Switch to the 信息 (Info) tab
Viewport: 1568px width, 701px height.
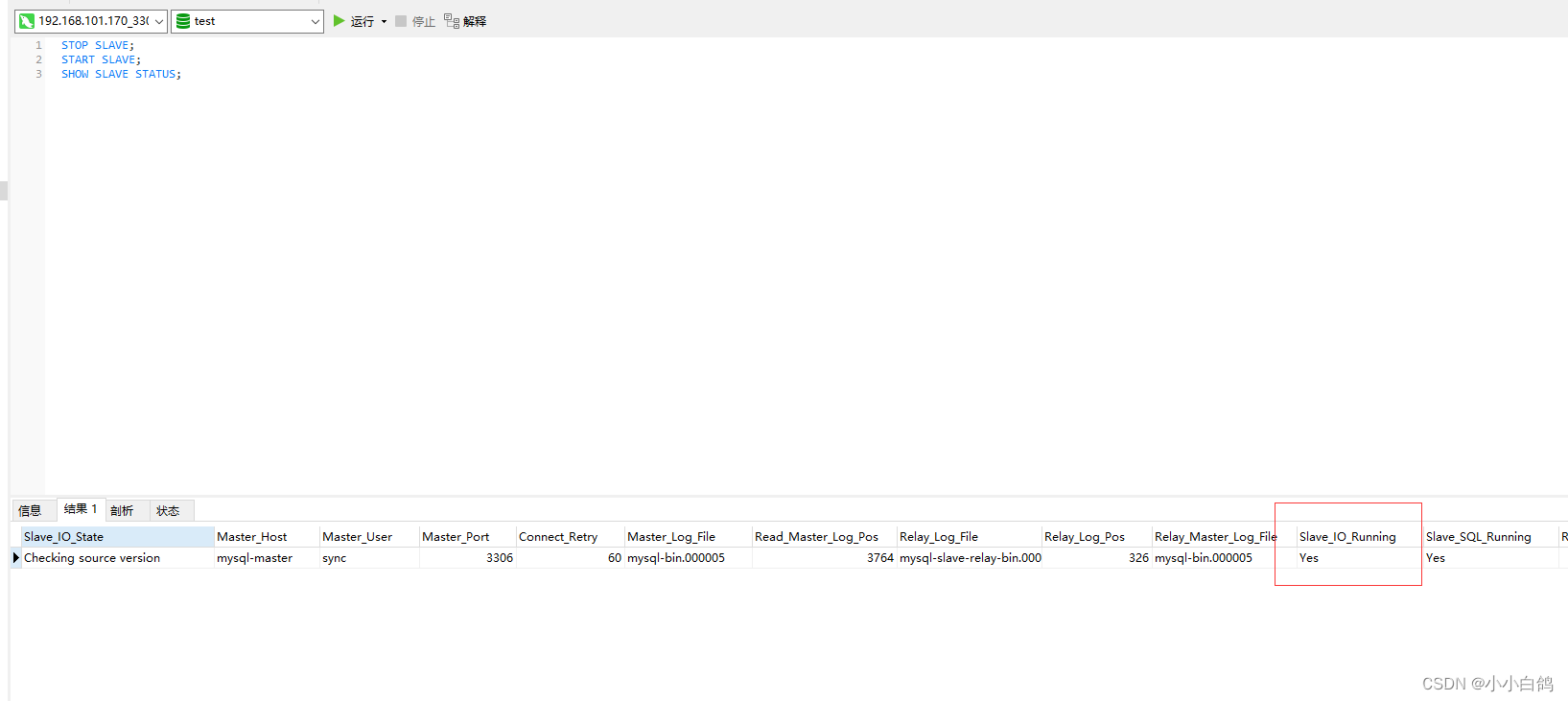point(31,511)
